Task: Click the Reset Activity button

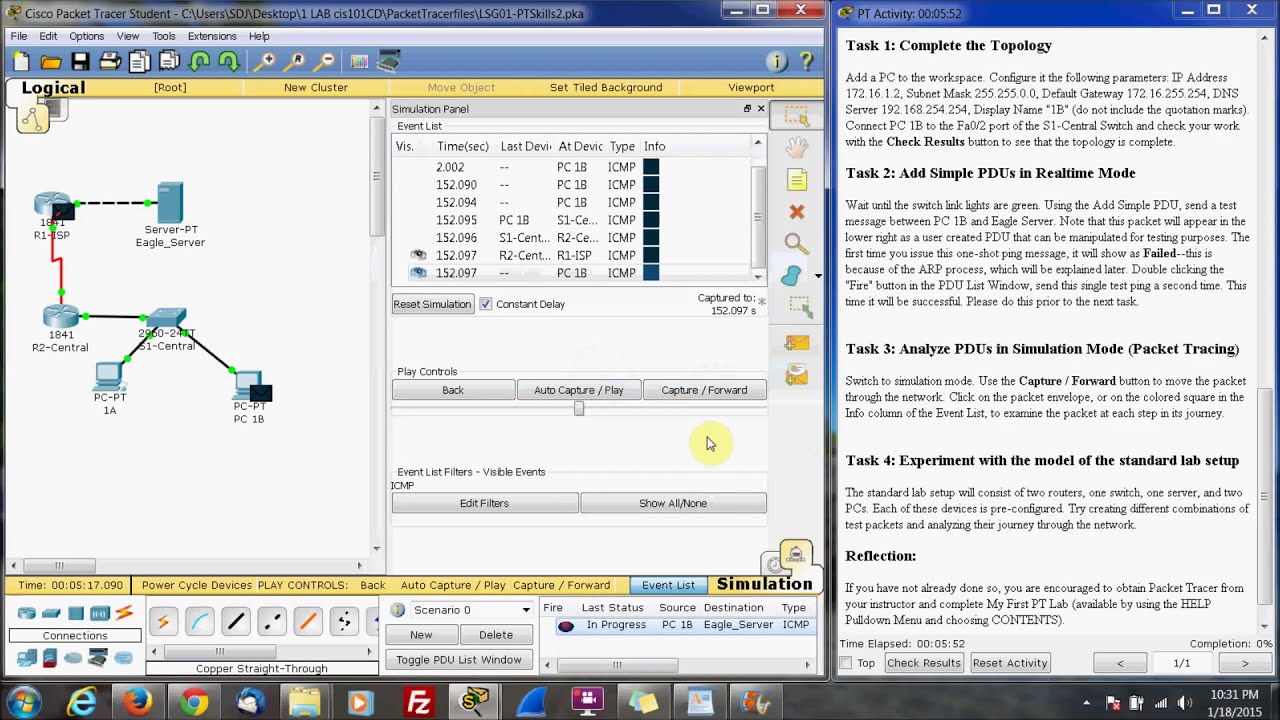Action: click(1010, 663)
